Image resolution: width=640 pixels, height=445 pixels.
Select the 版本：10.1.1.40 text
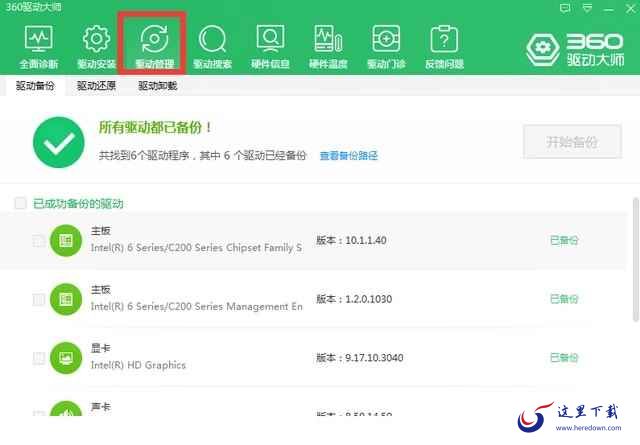[x=351, y=240]
